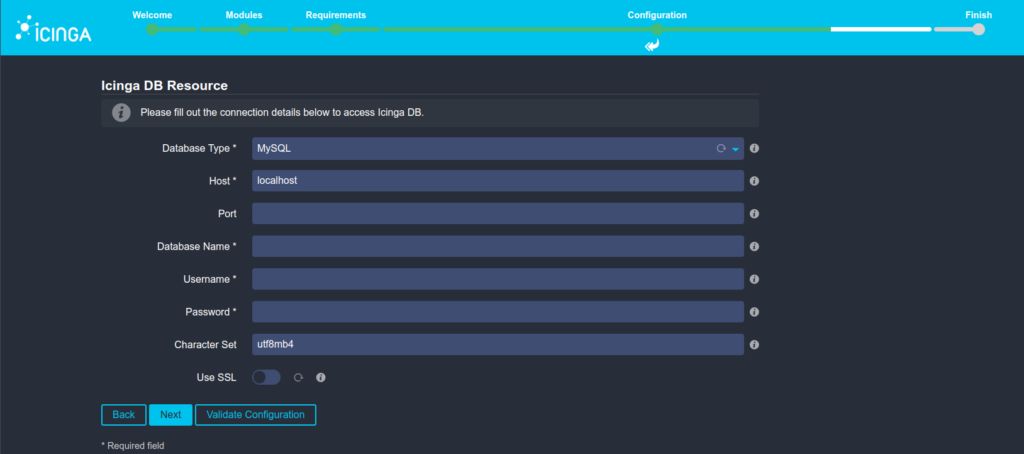
Task: Focus the Database Name input field
Action: point(498,246)
